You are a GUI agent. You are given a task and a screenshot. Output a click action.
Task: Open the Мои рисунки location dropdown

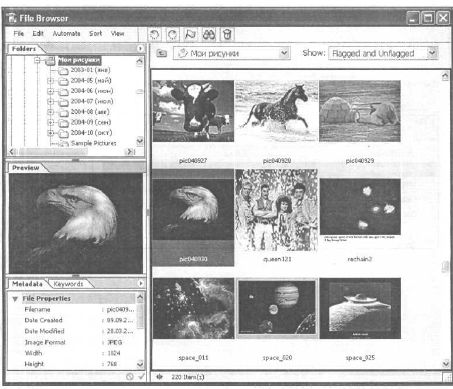(x=232, y=53)
